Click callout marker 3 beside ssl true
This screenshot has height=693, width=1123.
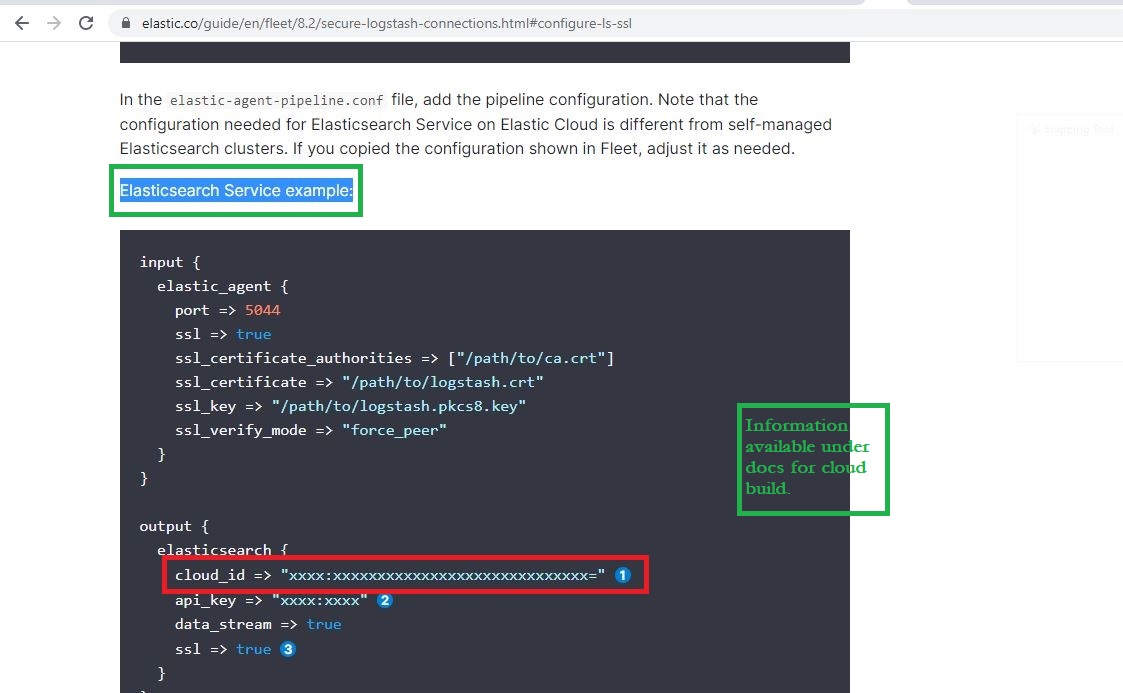(288, 649)
